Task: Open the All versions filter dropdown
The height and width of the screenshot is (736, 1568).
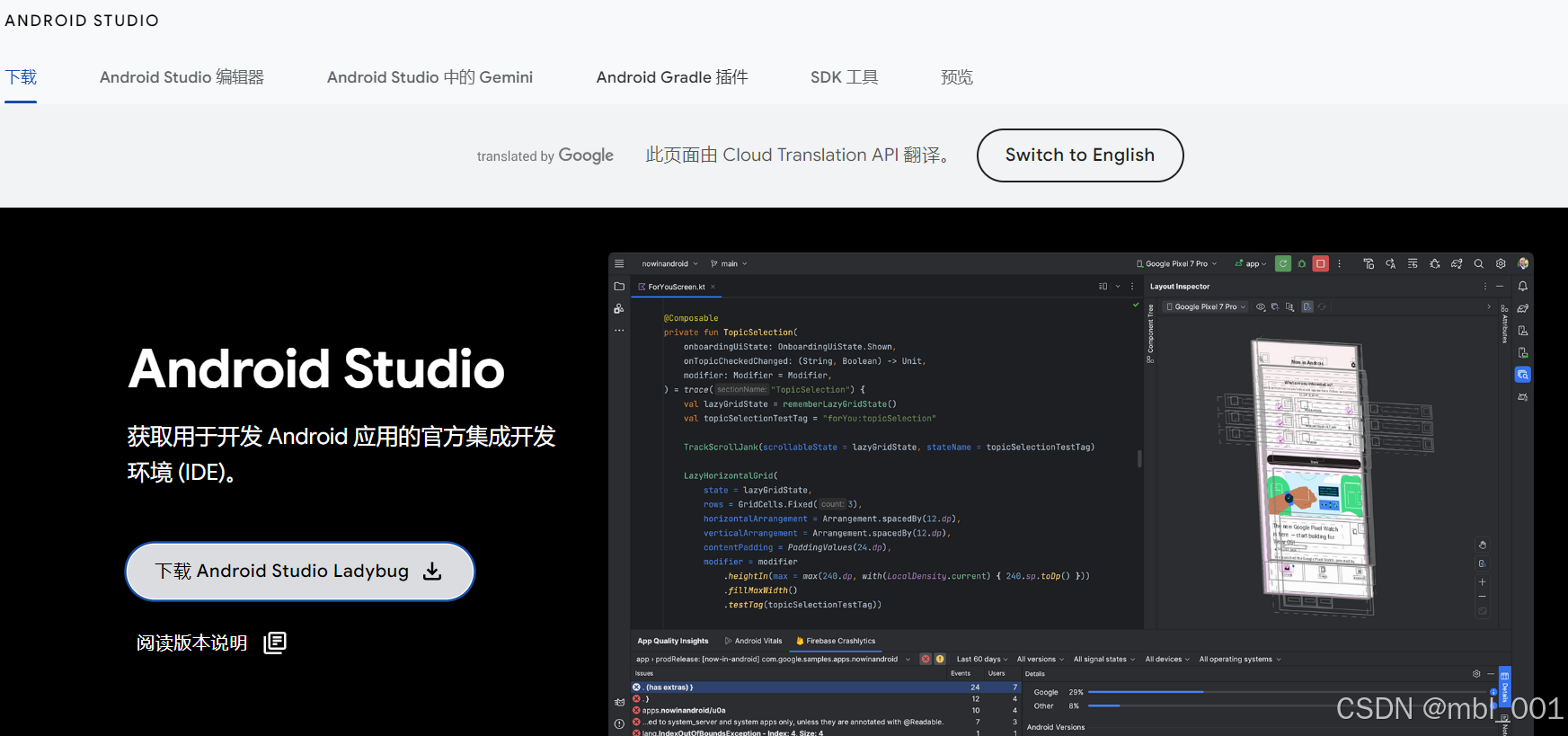Action: 1040,659
